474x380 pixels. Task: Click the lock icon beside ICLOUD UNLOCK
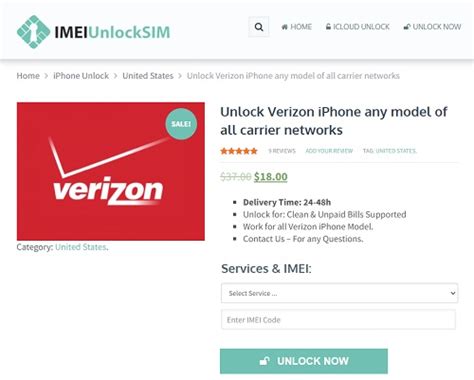328,27
